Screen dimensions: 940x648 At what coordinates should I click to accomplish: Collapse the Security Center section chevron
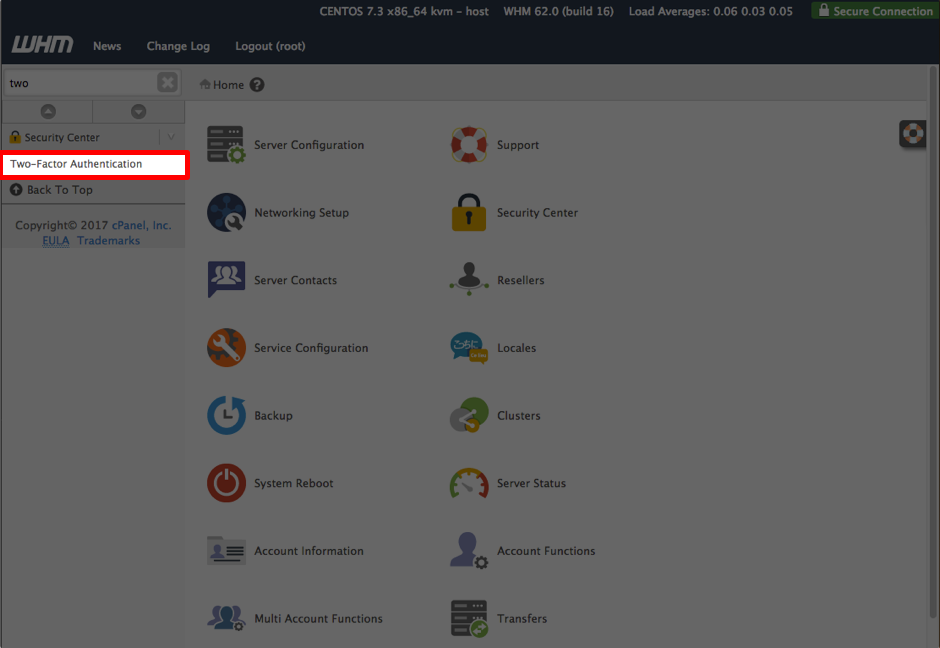170,137
